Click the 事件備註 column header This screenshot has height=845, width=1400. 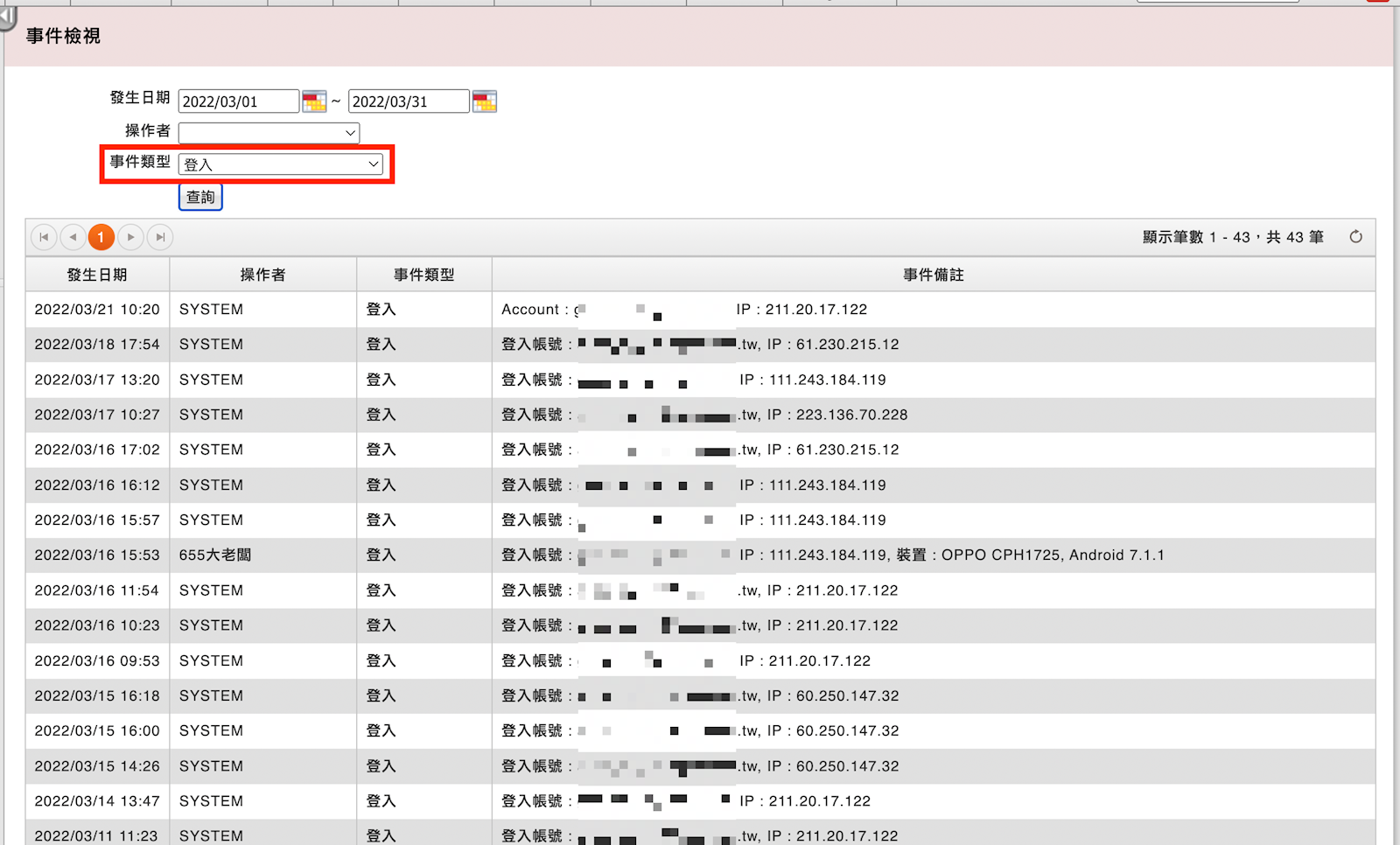pos(933,275)
